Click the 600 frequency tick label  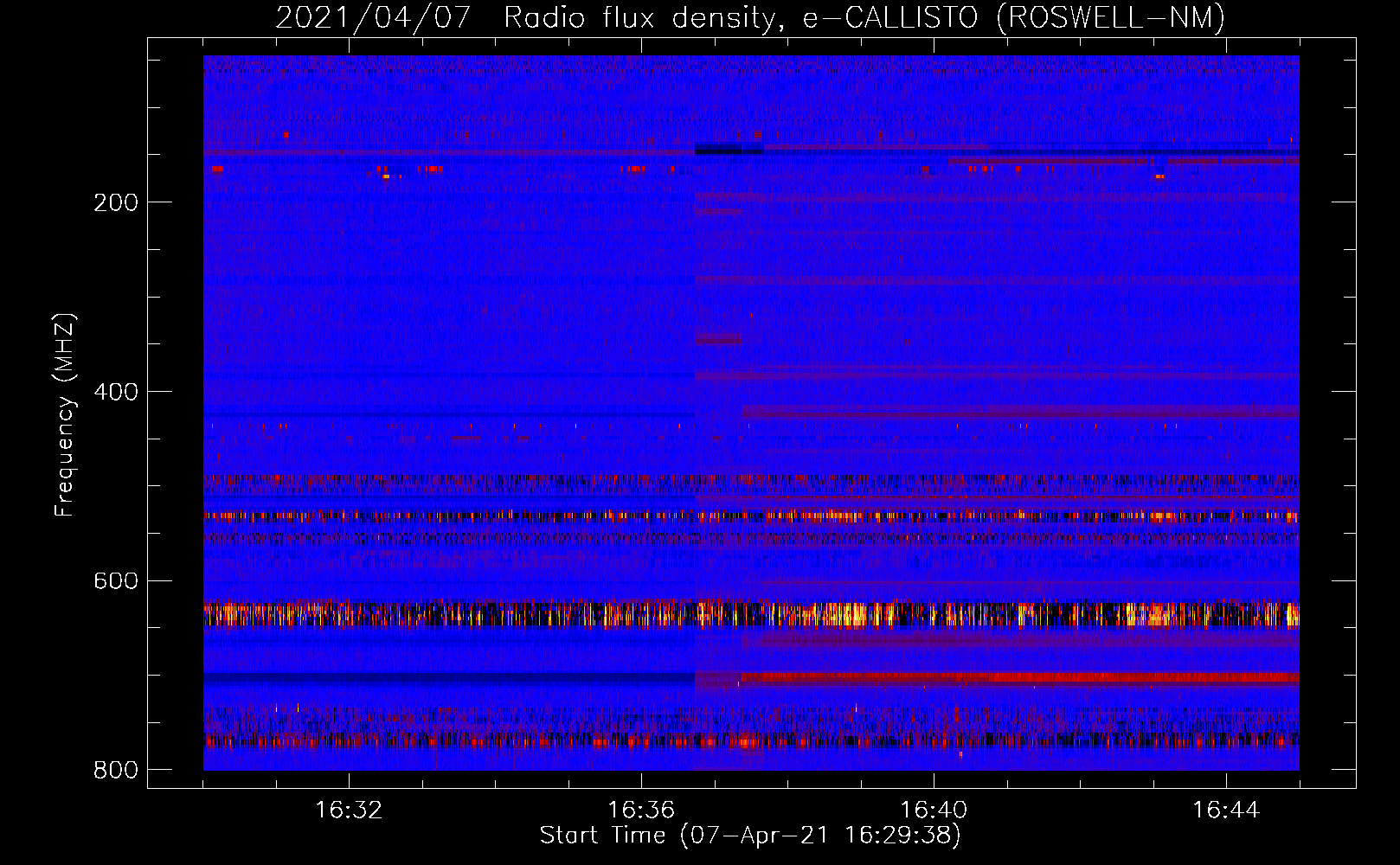pyautogui.click(x=116, y=580)
